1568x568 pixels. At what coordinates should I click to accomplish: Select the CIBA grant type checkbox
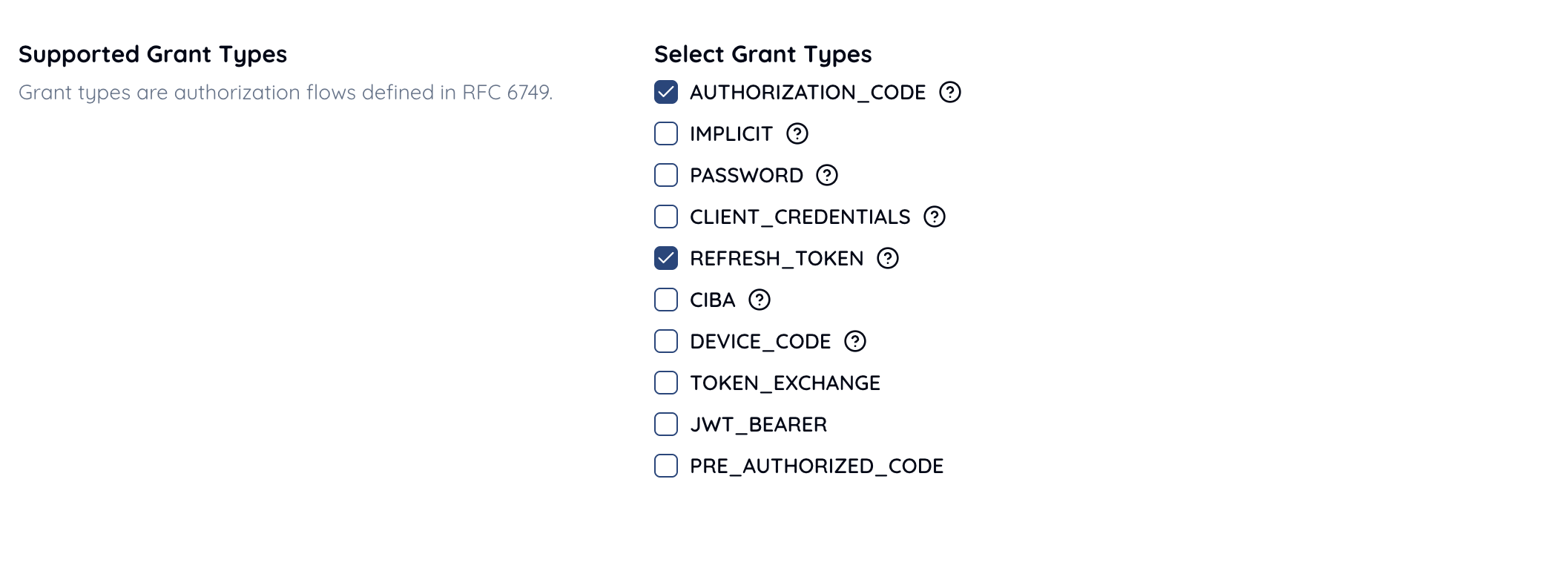point(666,300)
